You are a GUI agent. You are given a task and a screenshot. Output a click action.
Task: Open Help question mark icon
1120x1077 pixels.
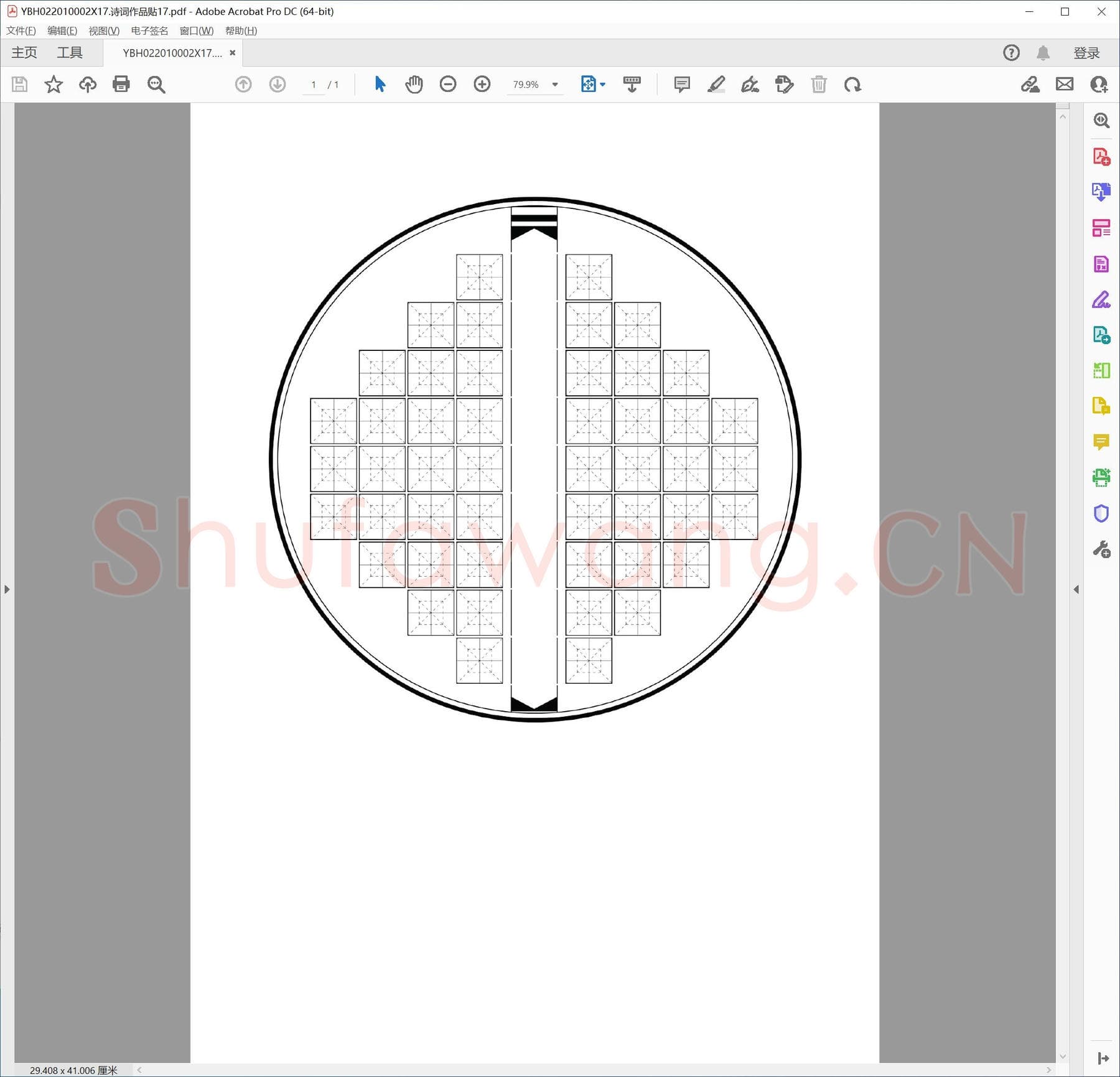[x=1012, y=53]
